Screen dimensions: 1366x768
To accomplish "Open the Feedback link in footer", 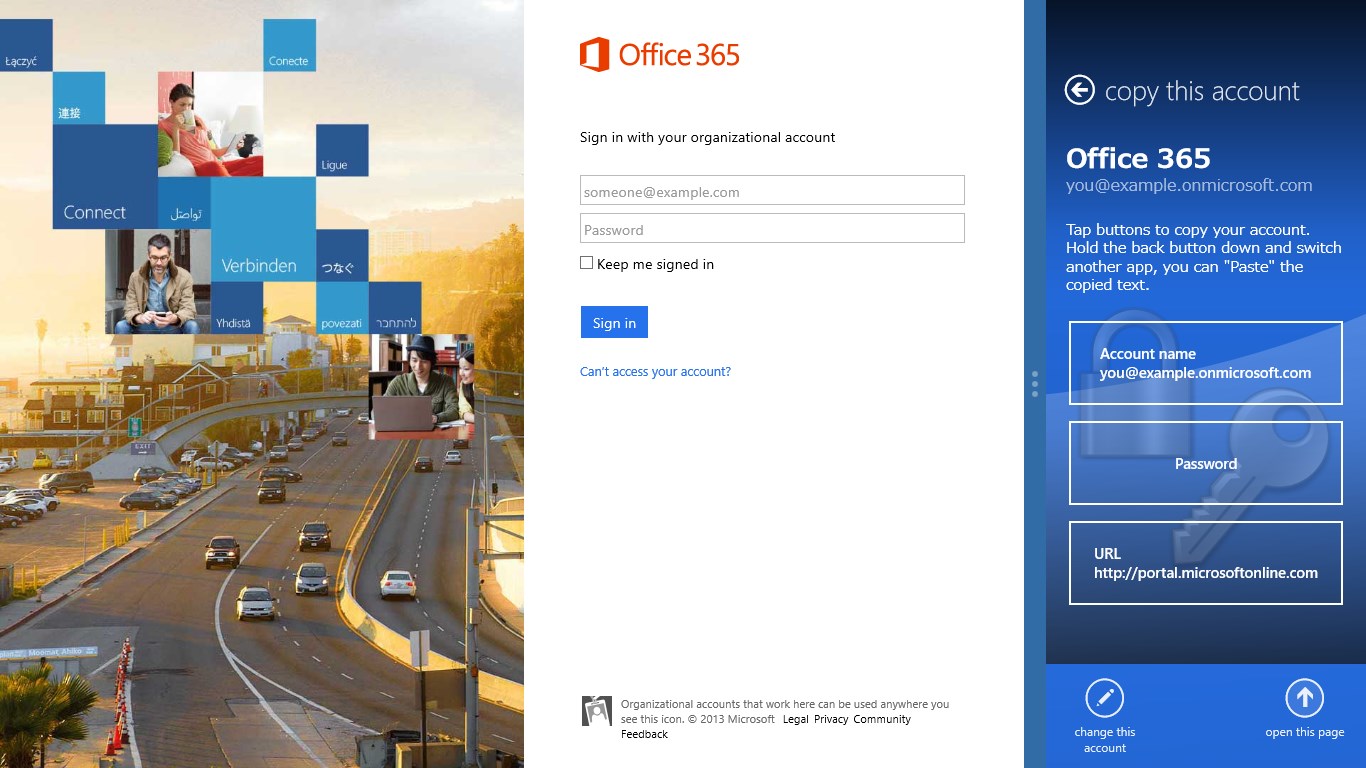I will [644, 734].
